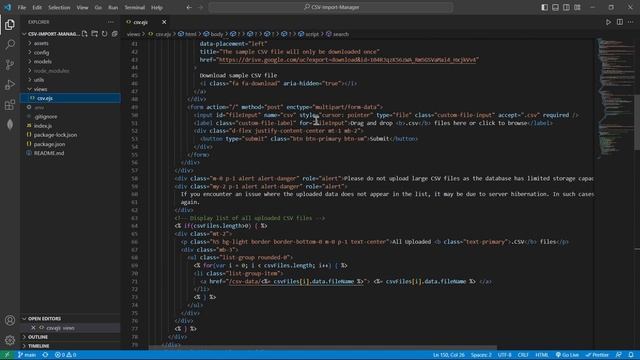Click the New Folder icon in Explorer
The width and height of the screenshot is (640, 360).
(x=95, y=34)
